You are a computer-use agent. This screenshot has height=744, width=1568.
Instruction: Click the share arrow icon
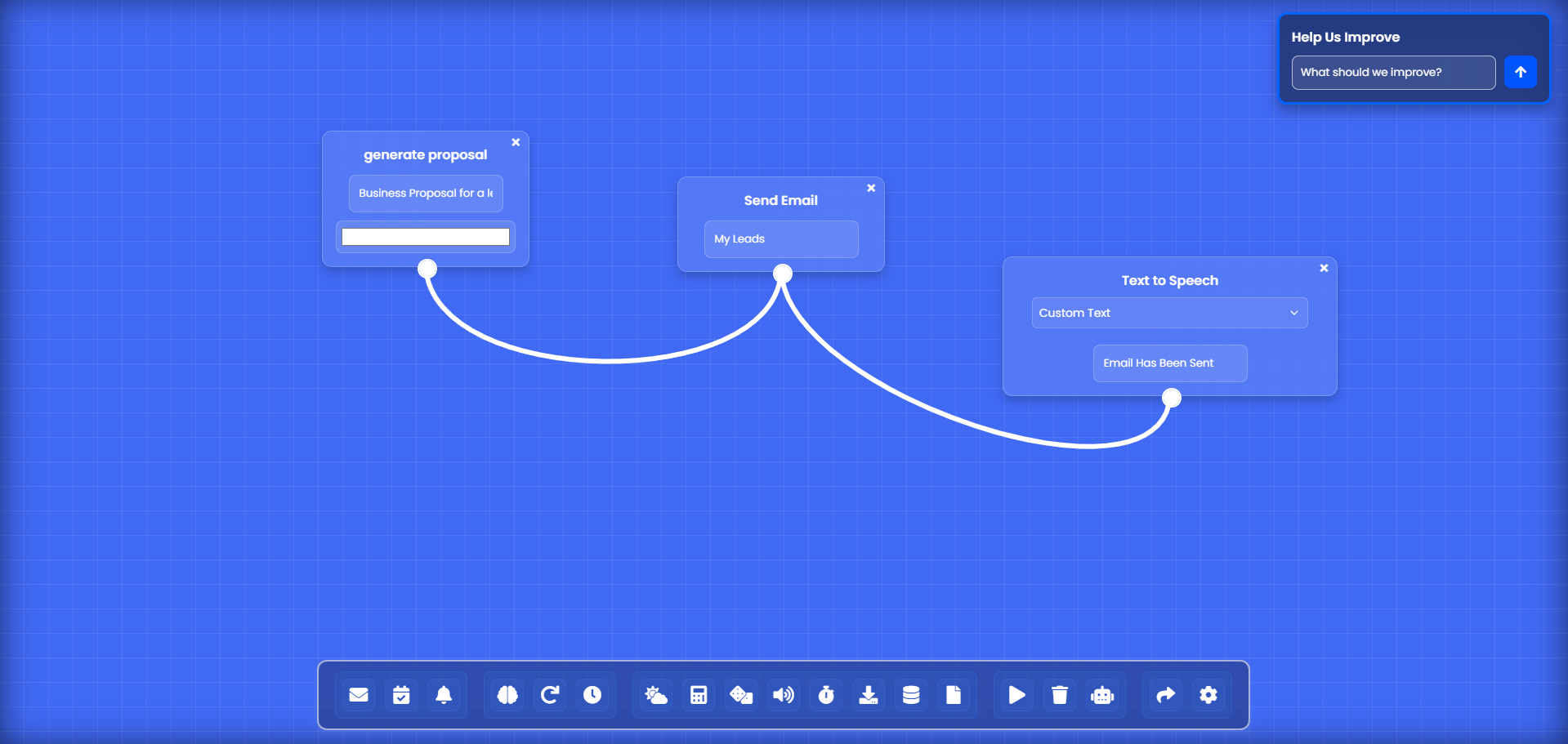pos(1166,695)
